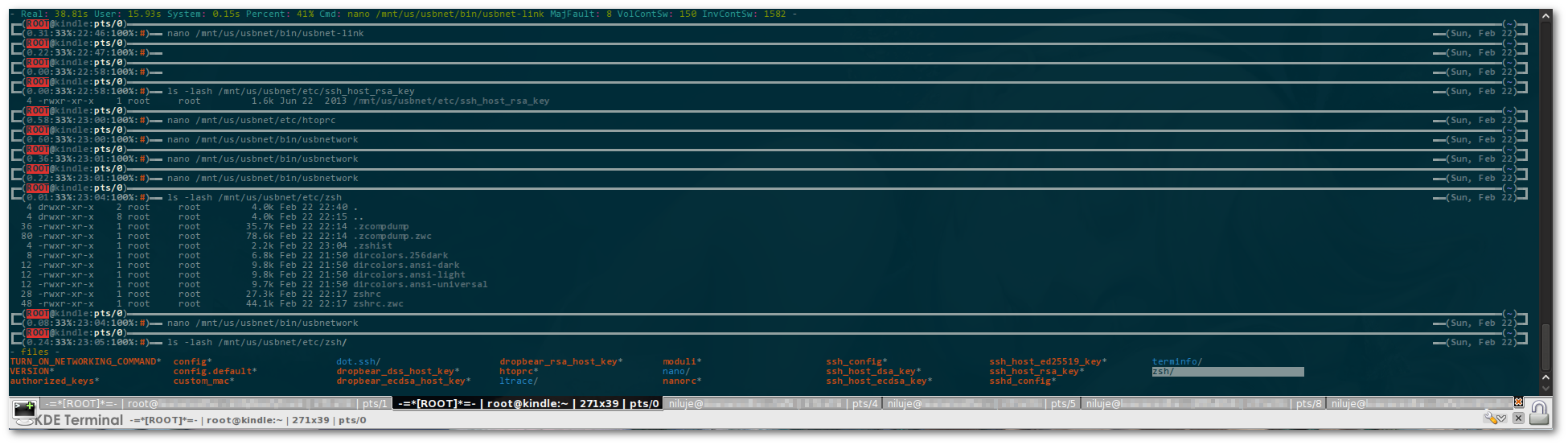Select the 'htoprc*' completion entry
The height and width of the screenshot is (445, 1568).
pyautogui.click(x=519, y=372)
